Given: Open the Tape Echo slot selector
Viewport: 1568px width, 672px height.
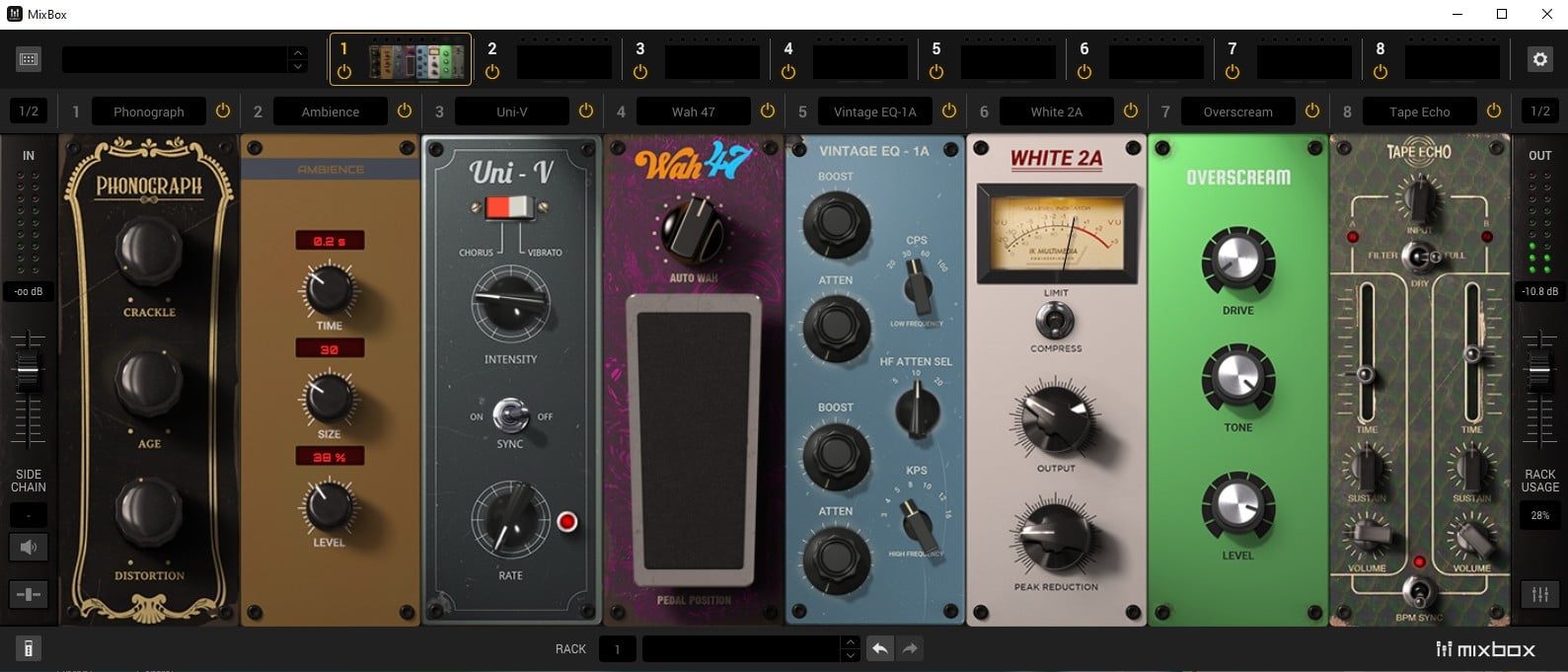Looking at the screenshot, I should 1420,112.
